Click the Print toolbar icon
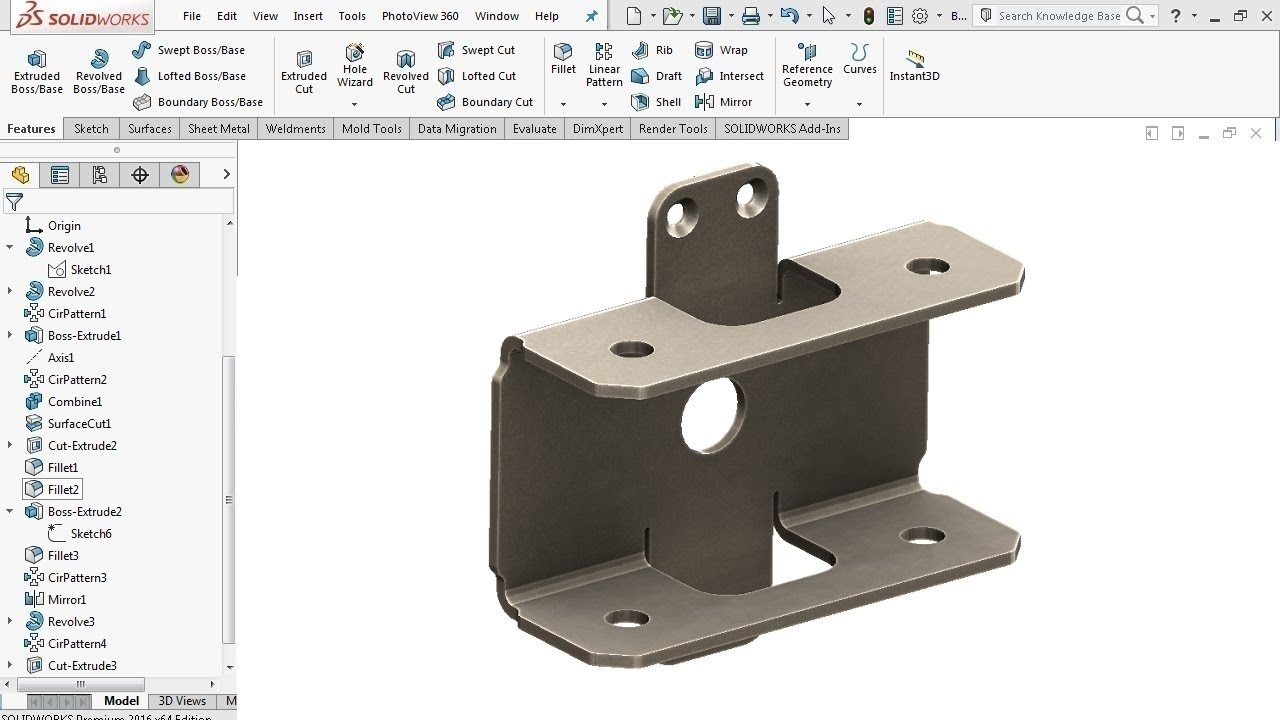Image resolution: width=1280 pixels, height=720 pixels. (x=751, y=16)
